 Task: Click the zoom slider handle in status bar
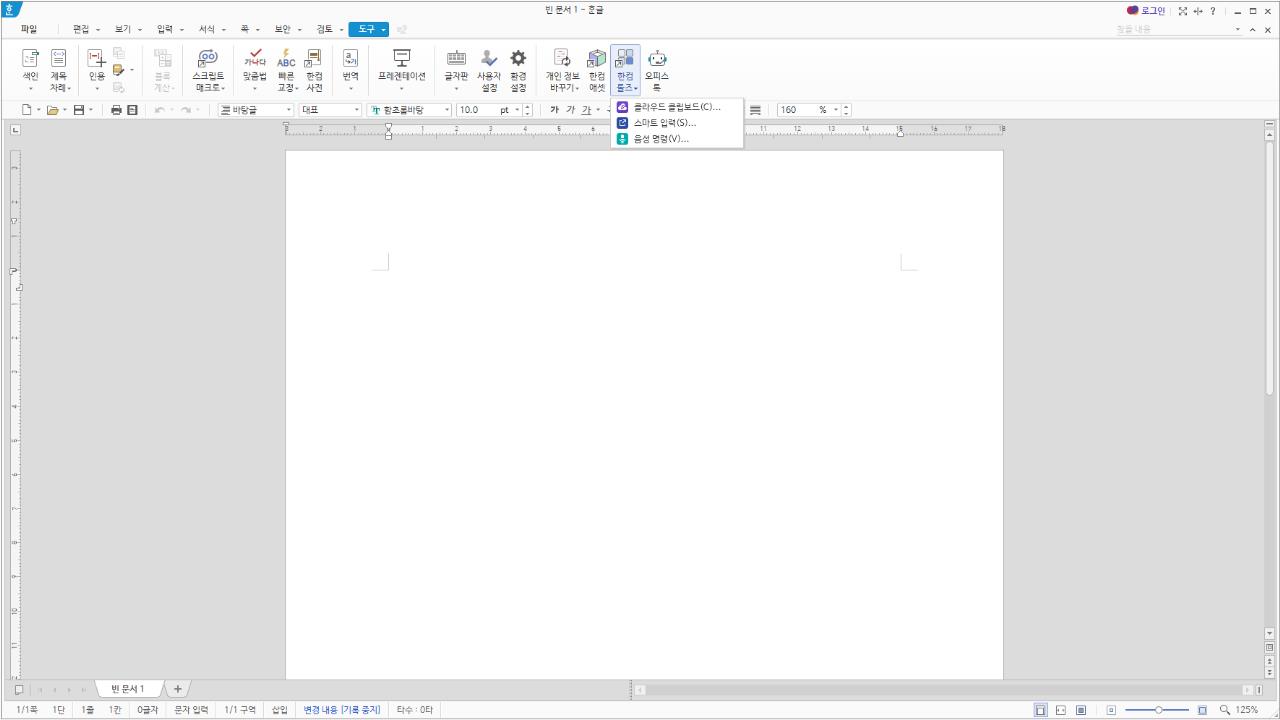click(x=1158, y=710)
